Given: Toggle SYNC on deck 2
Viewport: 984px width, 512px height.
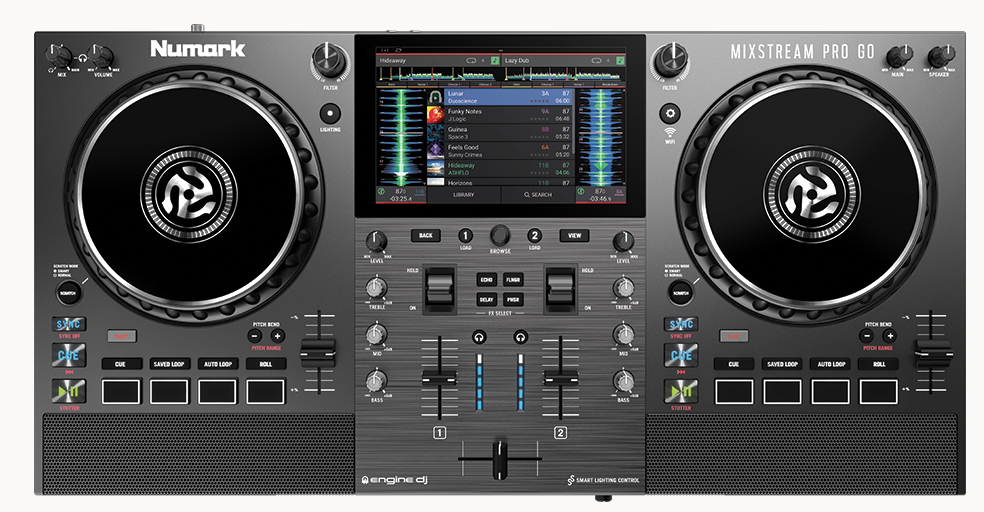Looking at the screenshot, I should (x=682, y=324).
